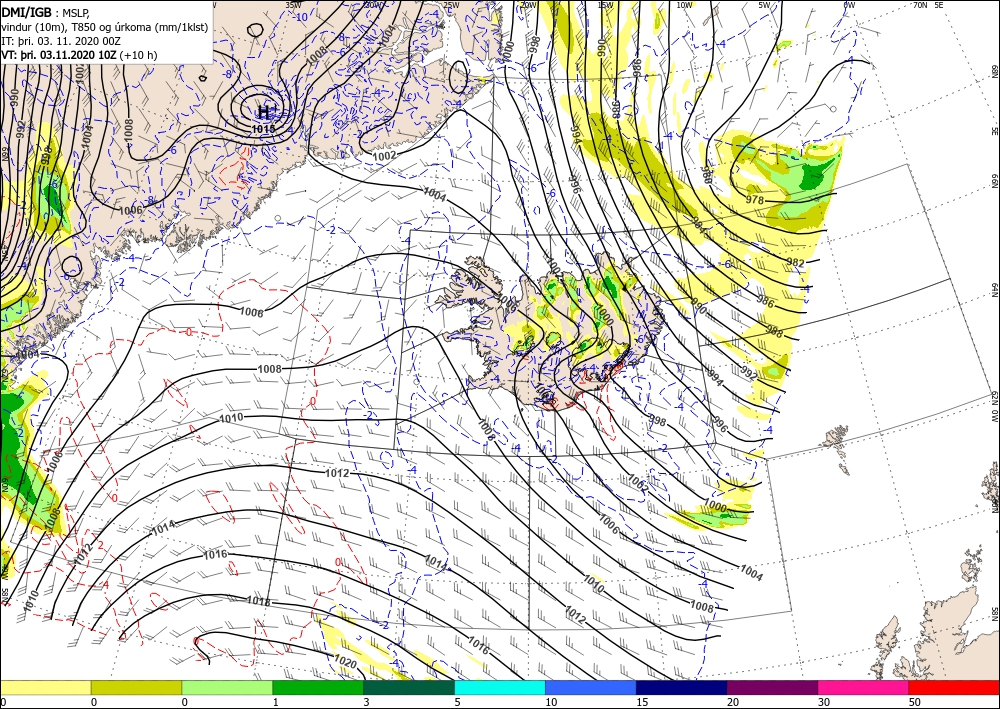
Task: Click the '1015' pressure value below the H
Action: (x=263, y=129)
